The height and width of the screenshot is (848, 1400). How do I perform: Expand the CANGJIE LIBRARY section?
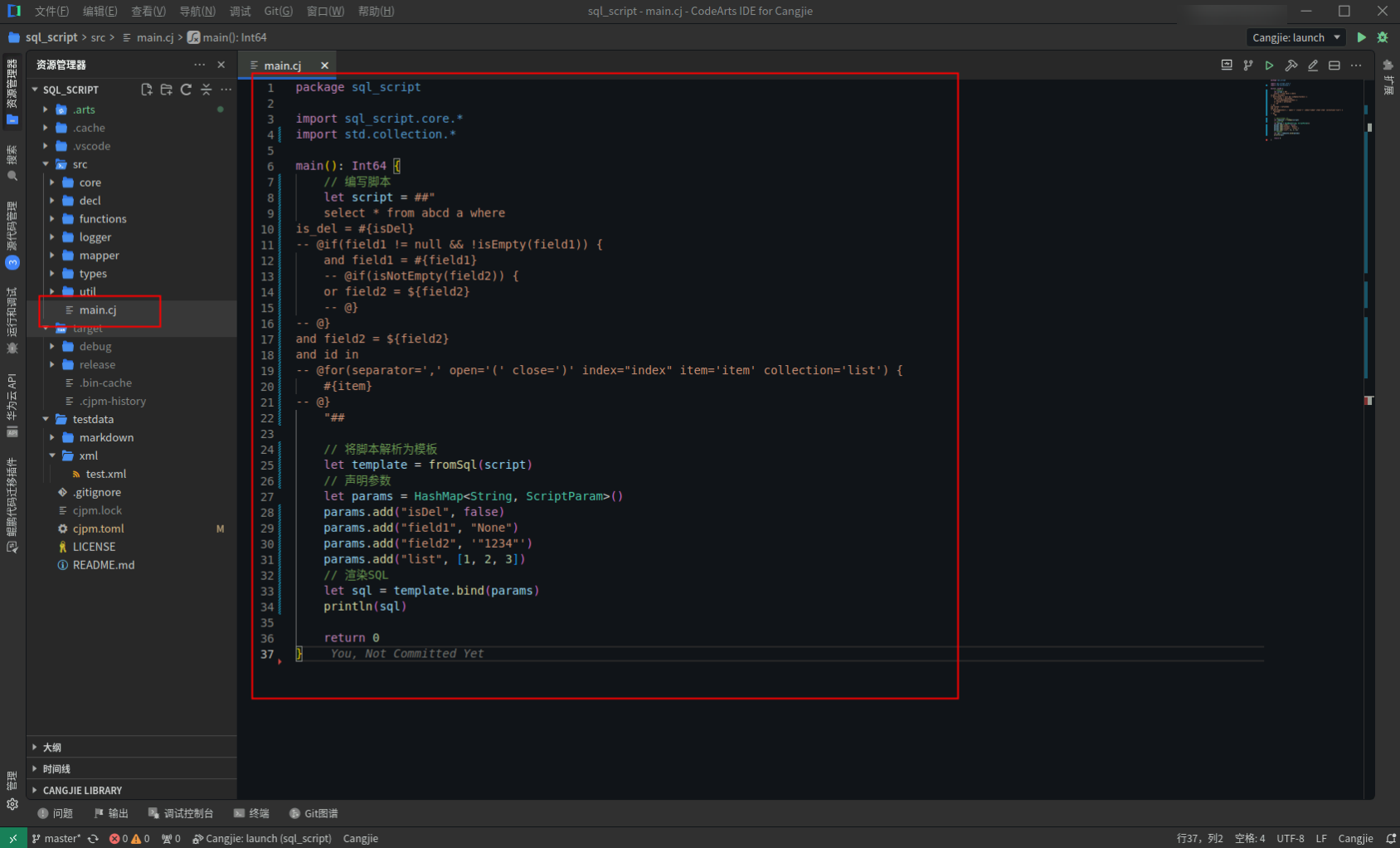tap(82, 791)
